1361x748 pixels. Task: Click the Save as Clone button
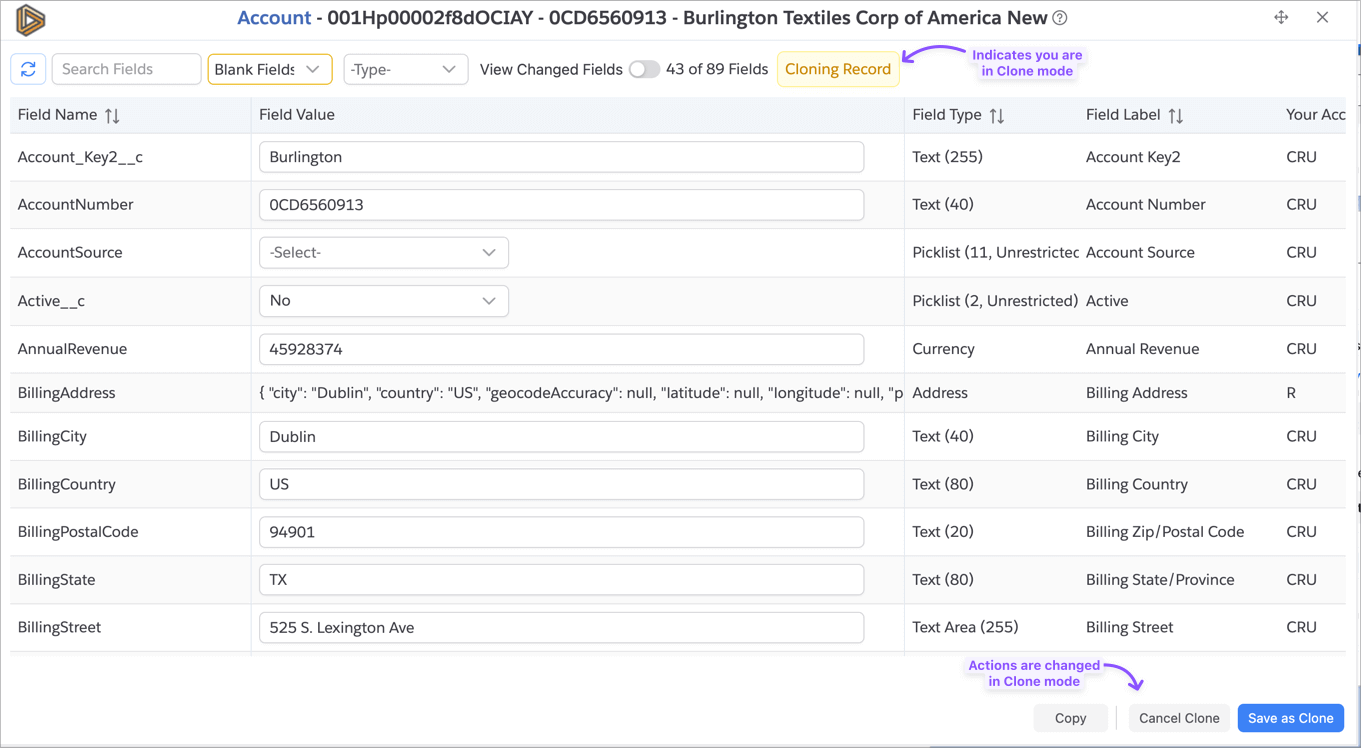(x=1290, y=718)
